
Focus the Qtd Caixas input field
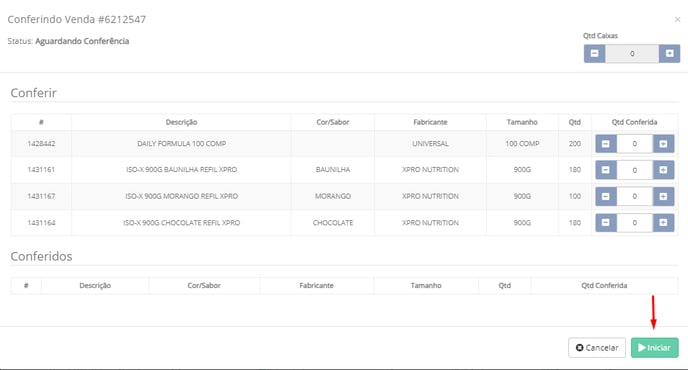tap(632, 54)
